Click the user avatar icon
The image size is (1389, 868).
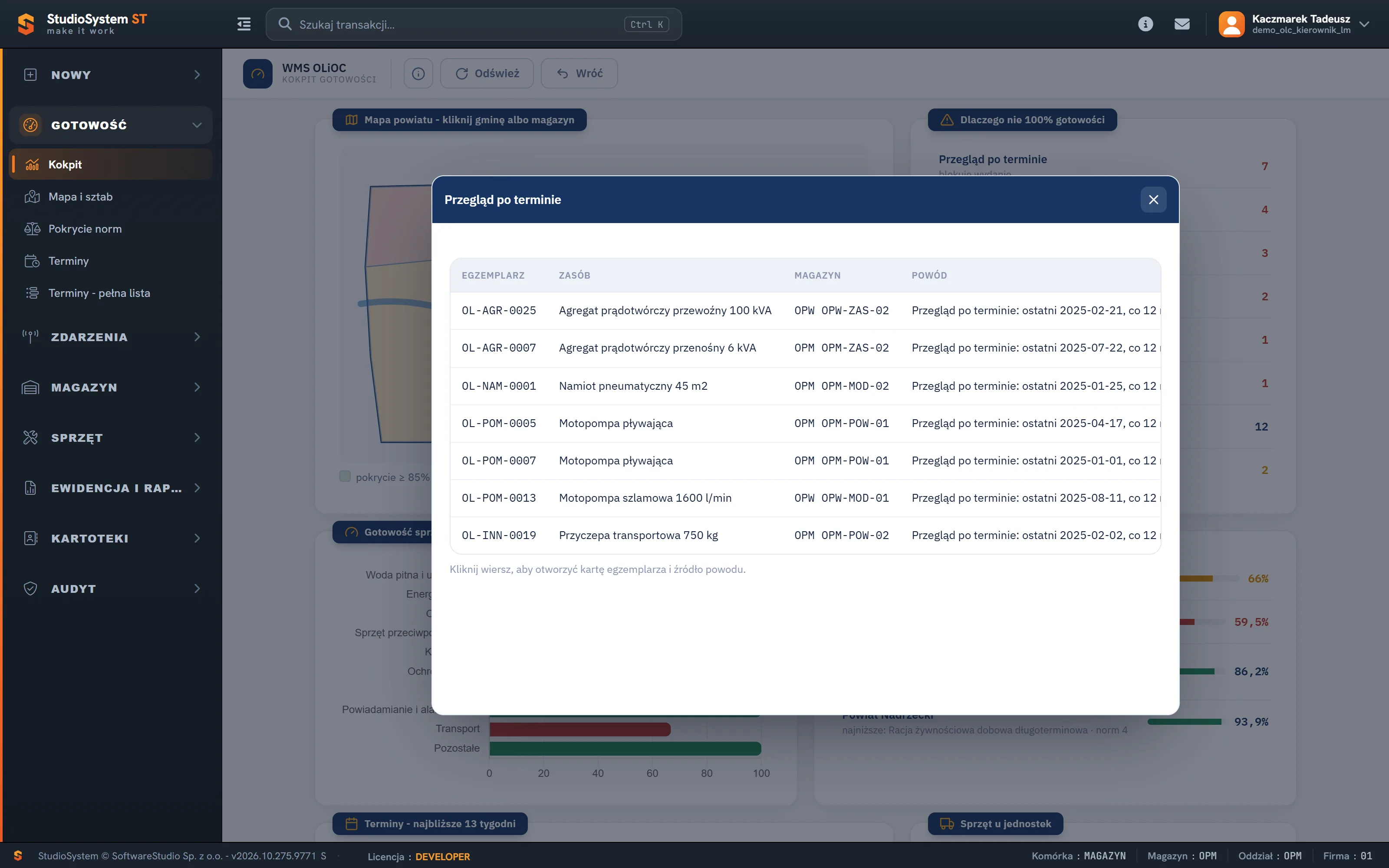click(1231, 24)
